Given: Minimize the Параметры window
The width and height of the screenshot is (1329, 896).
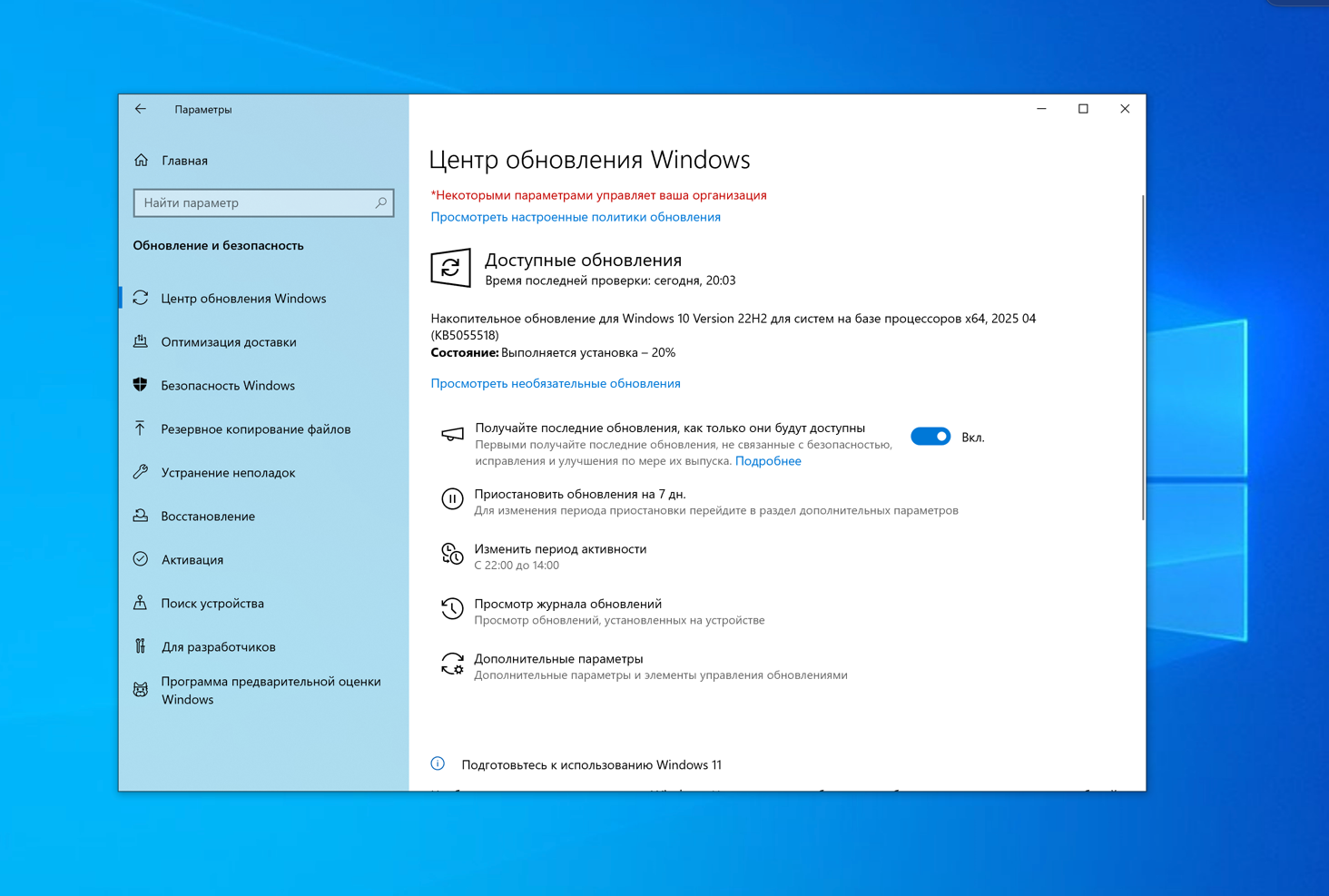Looking at the screenshot, I should [x=1041, y=109].
